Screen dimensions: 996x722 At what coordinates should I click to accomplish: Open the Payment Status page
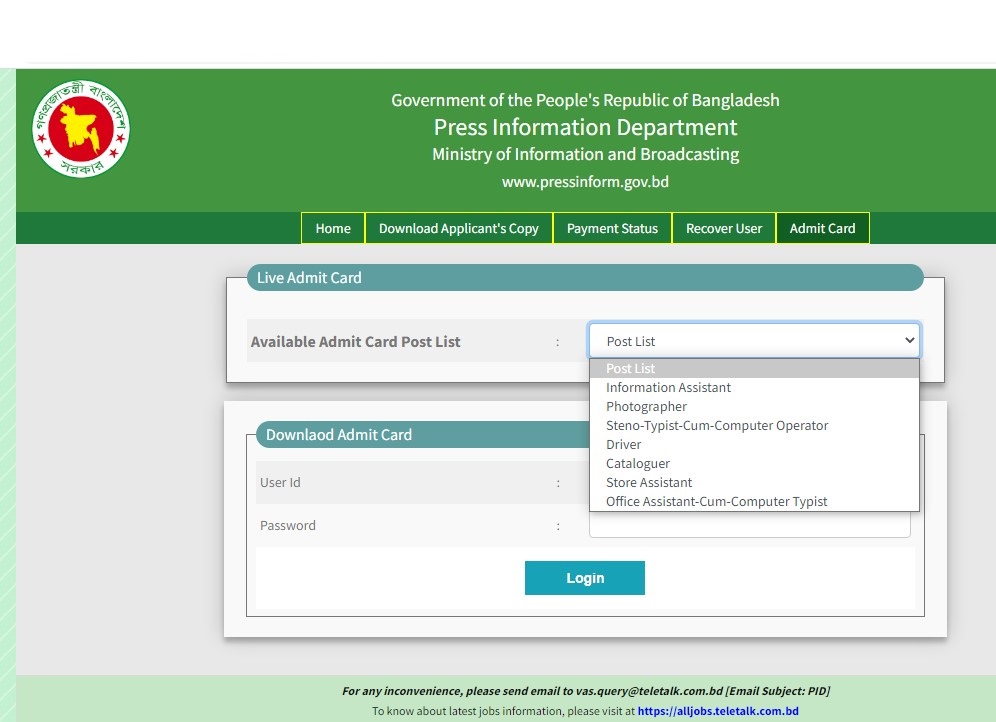[612, 228]
